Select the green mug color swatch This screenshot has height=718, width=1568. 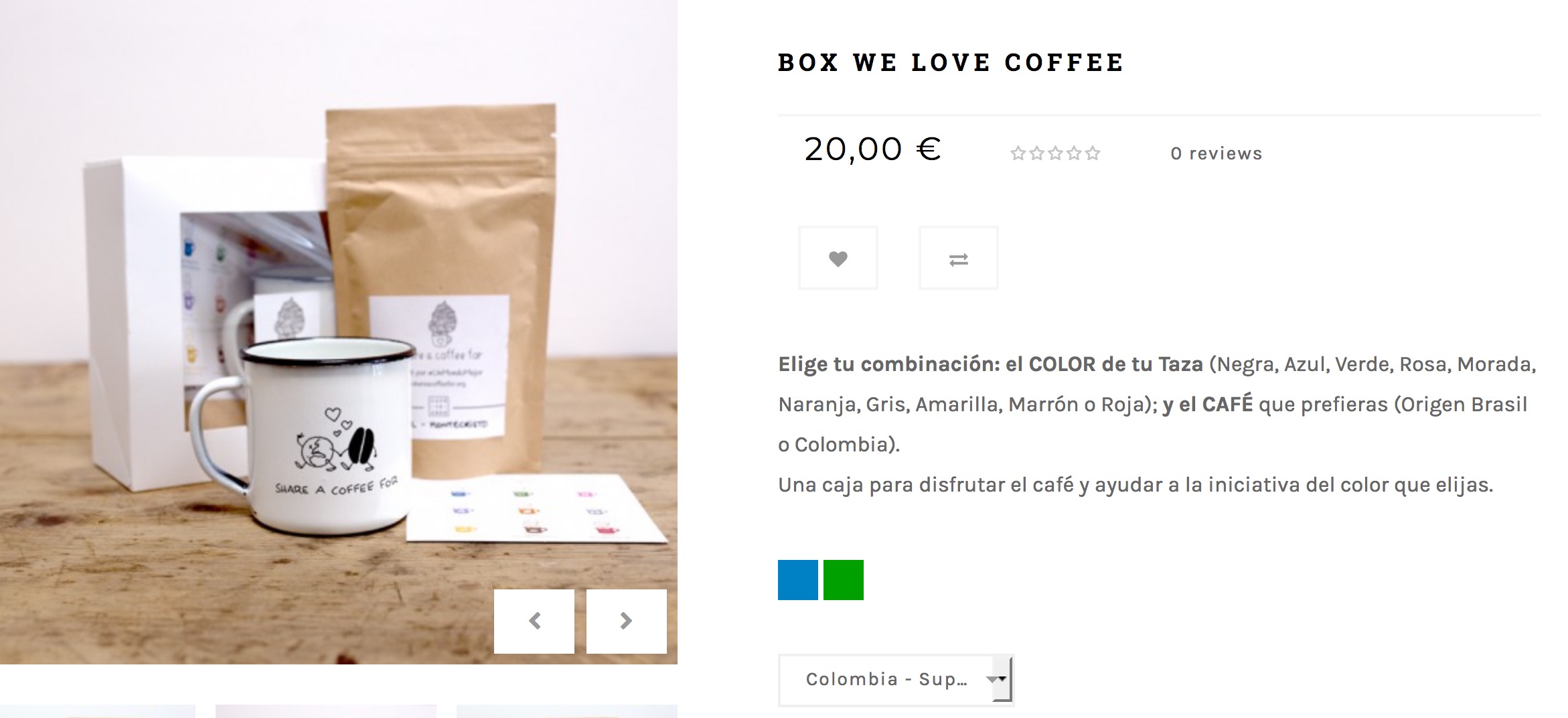(844, 580)
